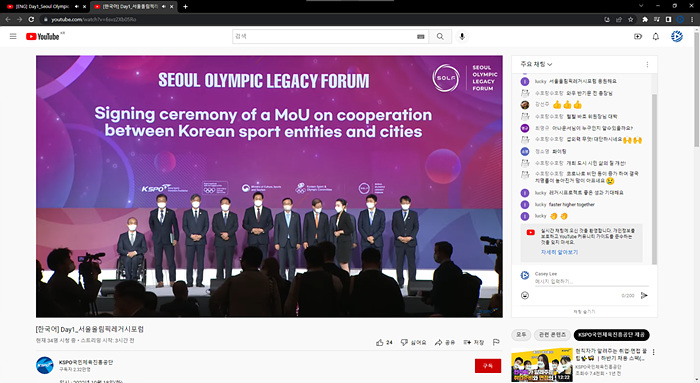Open the recommended video title
700x383 pixels.
(611, 355)
